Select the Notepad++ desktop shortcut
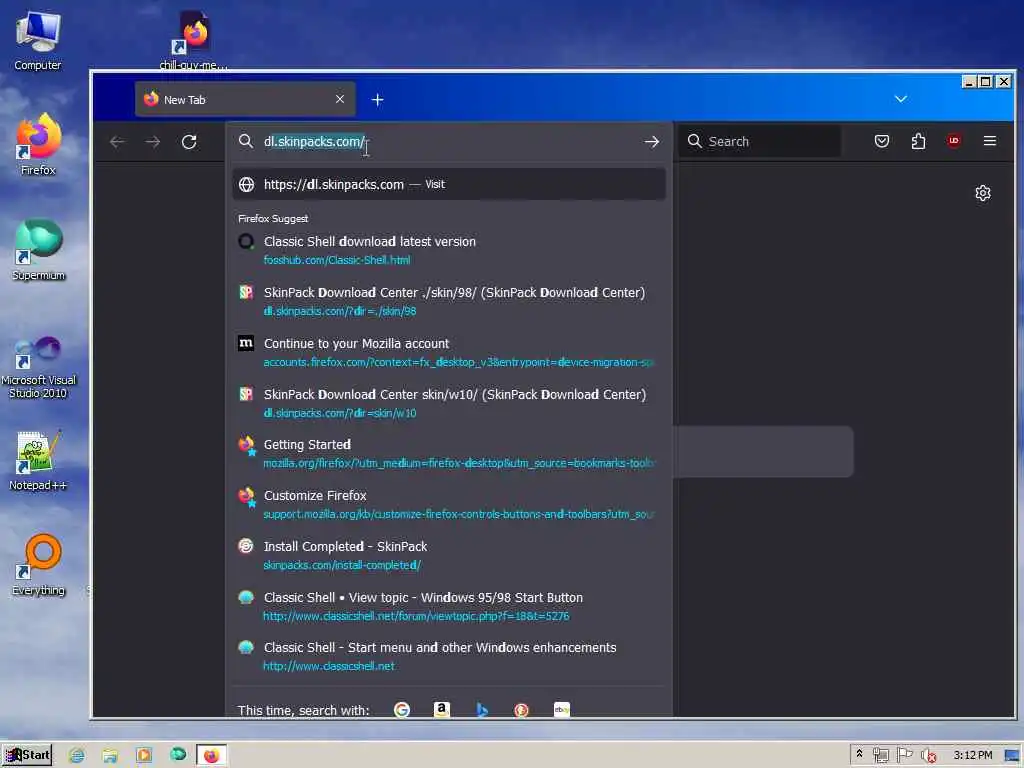Image resolution: width=1024 pixels, height=768 pixels. [38, 460]
